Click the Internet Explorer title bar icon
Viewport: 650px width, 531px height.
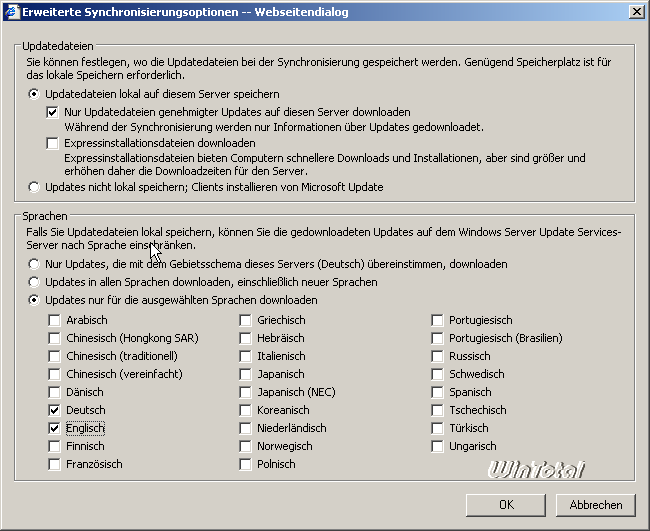point(12,12)
